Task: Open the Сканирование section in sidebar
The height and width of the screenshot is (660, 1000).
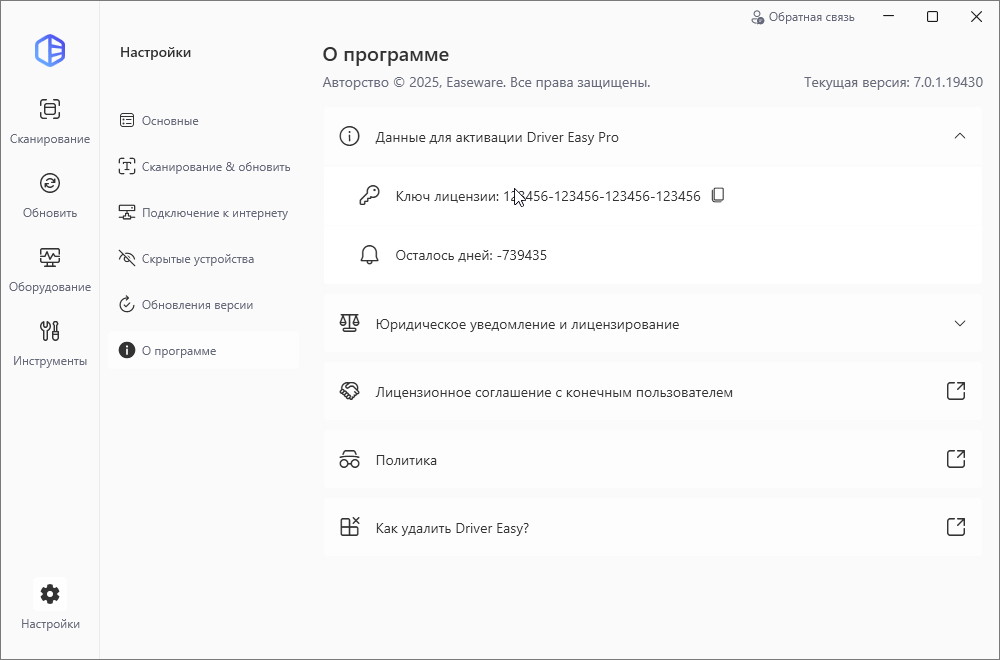Action: click(50, 121)
